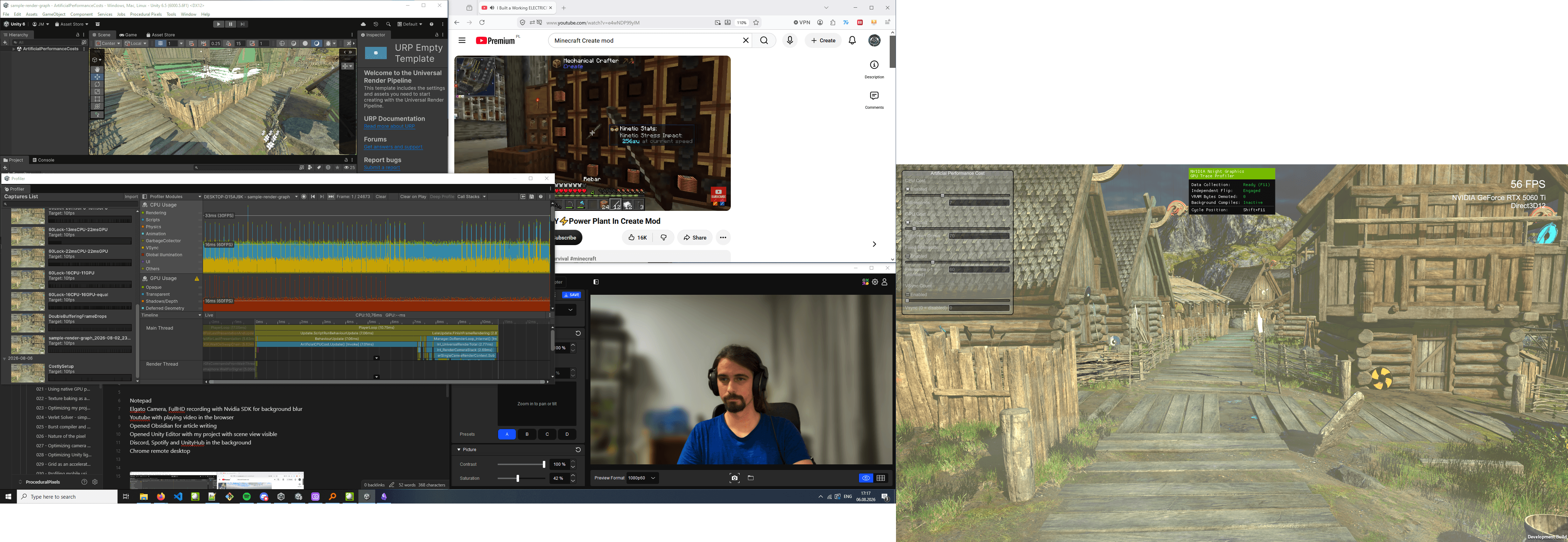Select the Scale tool in Scene toolbar

[x=97, y=92]
